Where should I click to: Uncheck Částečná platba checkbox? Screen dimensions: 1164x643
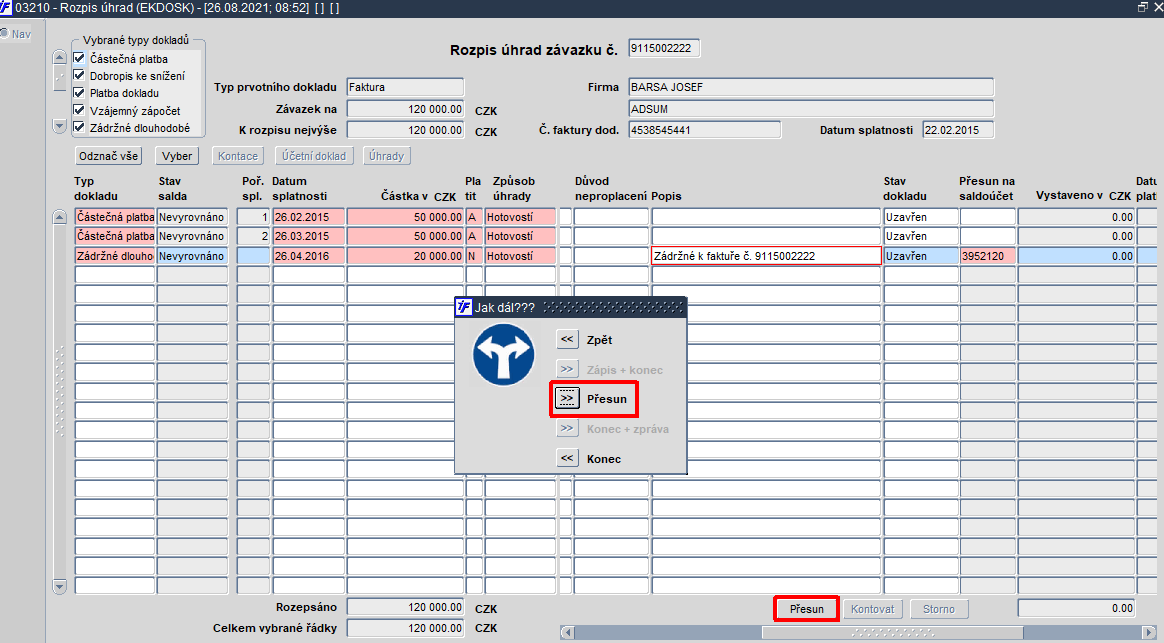(x=79, y=58)
